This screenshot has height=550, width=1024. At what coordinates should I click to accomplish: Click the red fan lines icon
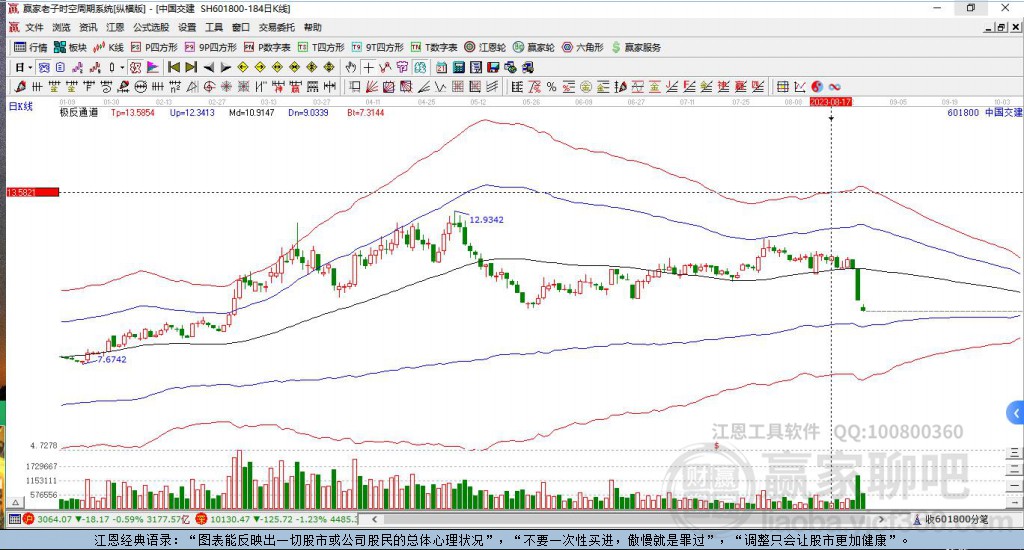370,86
